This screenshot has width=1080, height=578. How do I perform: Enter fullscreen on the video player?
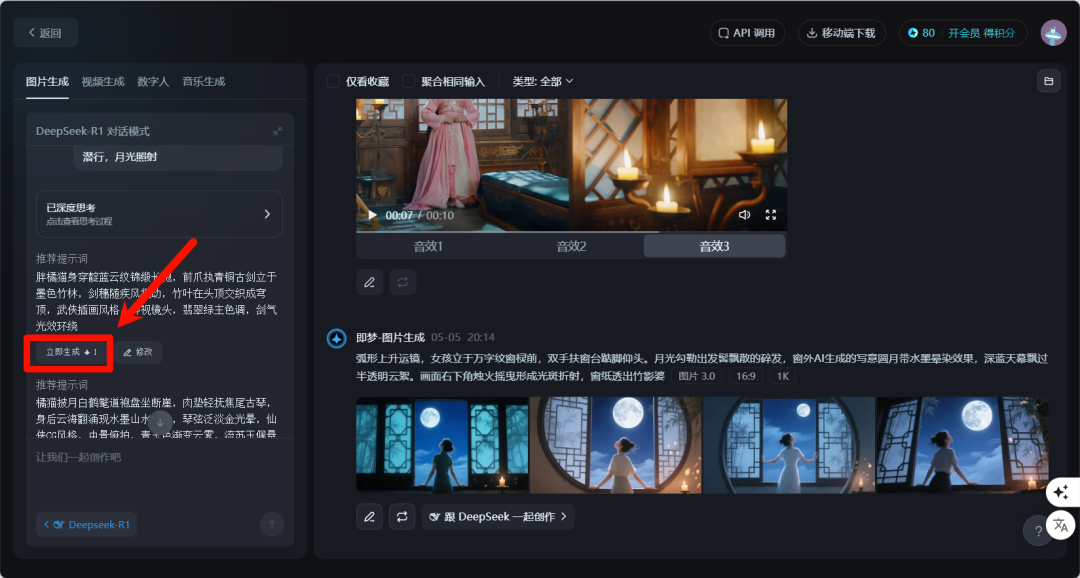771,214
